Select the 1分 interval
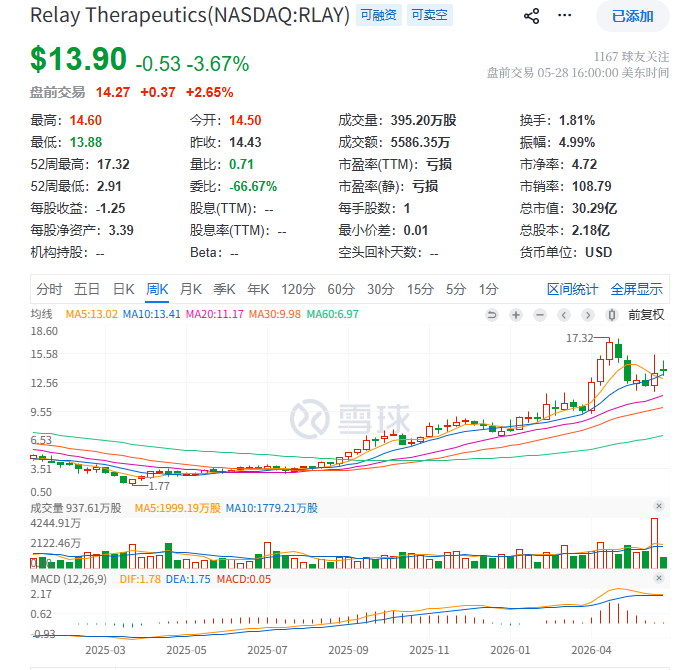Viewport: 685px width, 670px height. 488,289
